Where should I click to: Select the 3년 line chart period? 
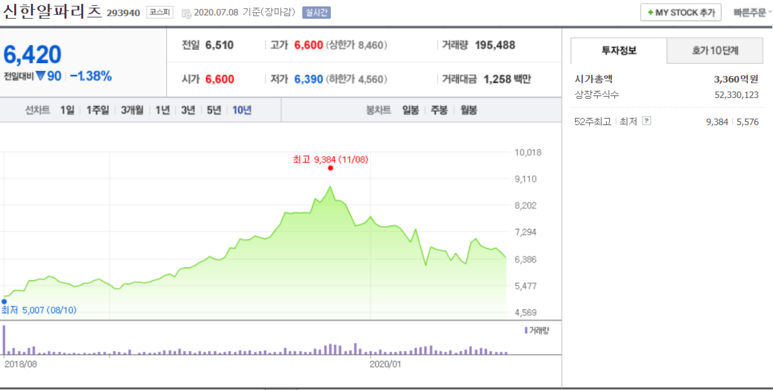[x=188, y=110]
